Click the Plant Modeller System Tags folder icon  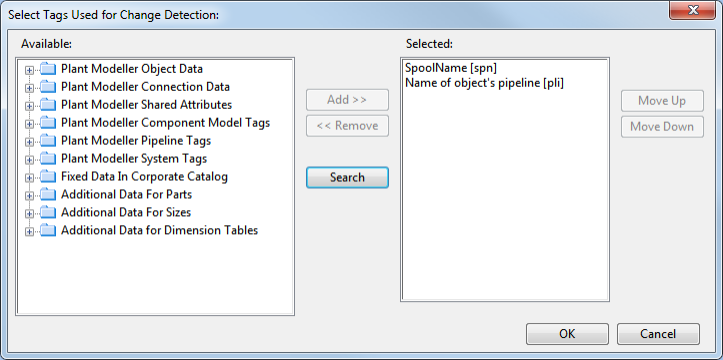48,159
